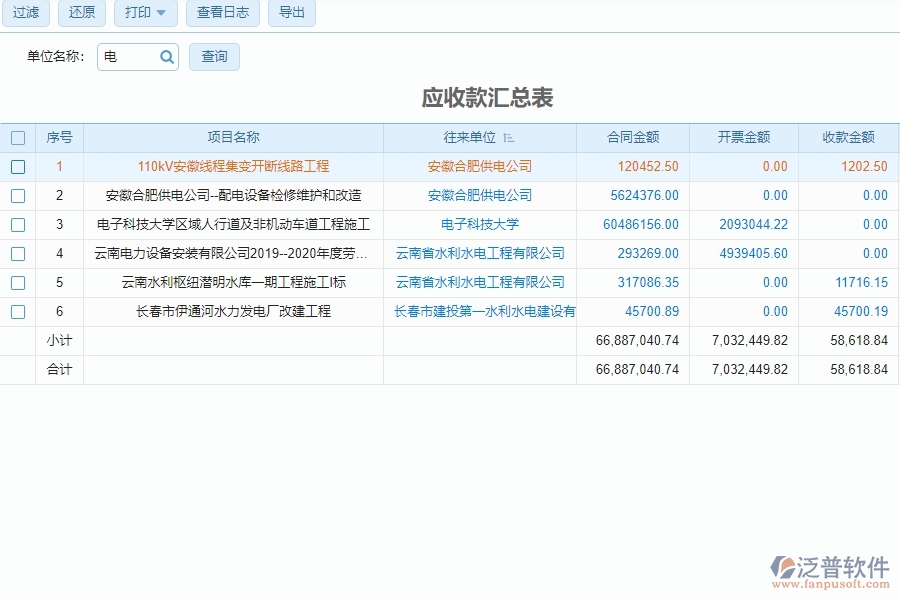Click the 合同金额 column header
Image resolution: width=900 pixels, height=600 pixels.
[632, 137]
